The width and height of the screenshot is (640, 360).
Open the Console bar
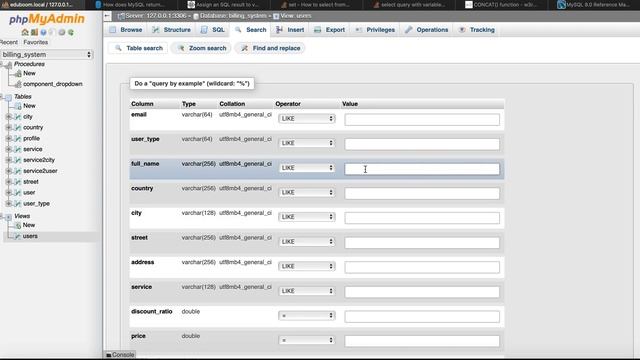120,355
